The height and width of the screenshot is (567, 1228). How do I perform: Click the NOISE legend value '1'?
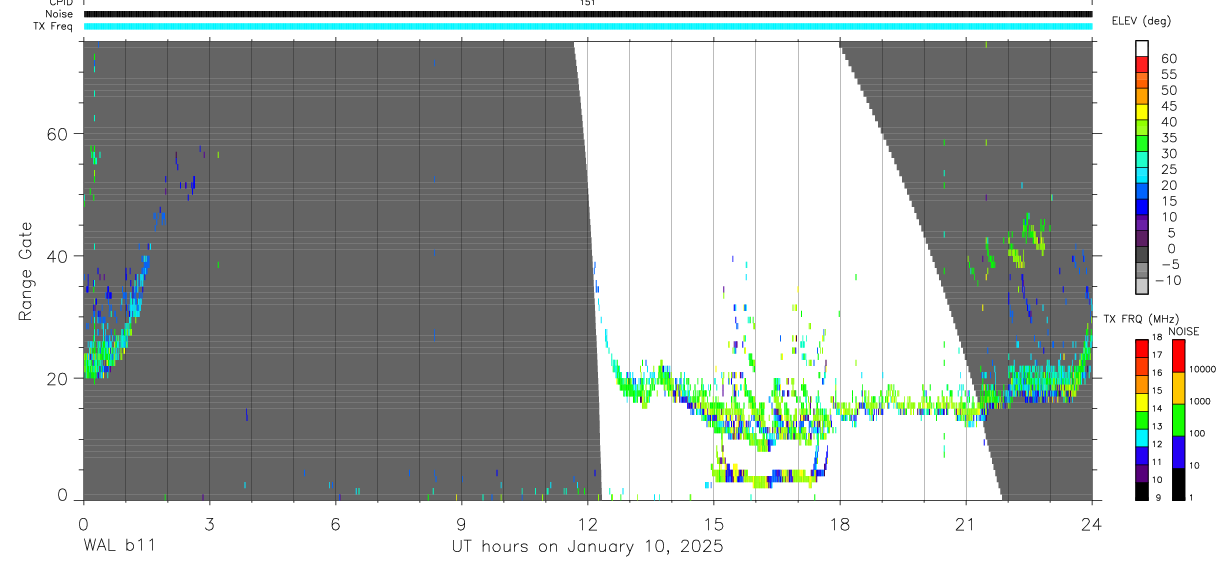pos(1191,498)
